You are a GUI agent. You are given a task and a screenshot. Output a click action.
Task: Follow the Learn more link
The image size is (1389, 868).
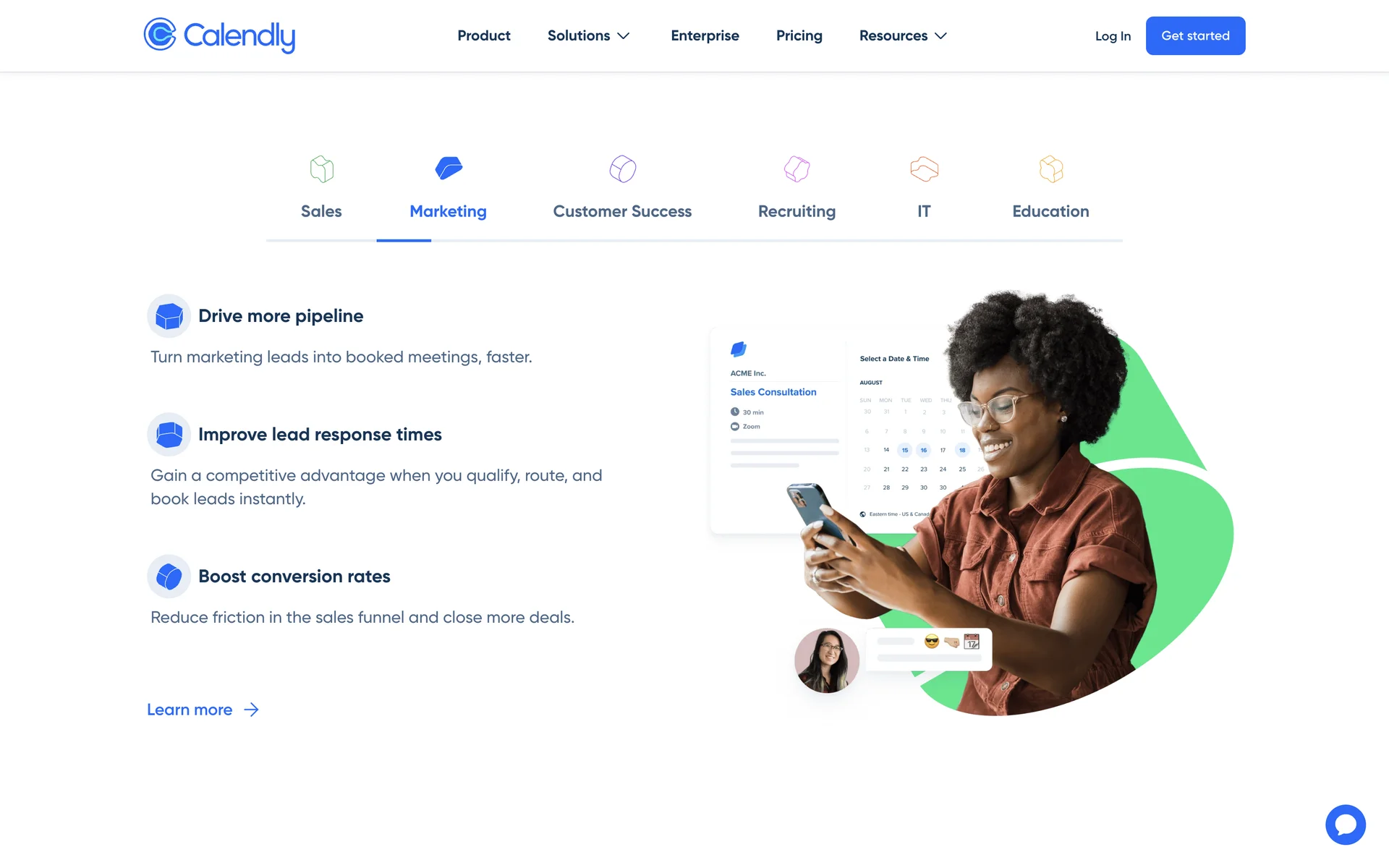(203, 710)
